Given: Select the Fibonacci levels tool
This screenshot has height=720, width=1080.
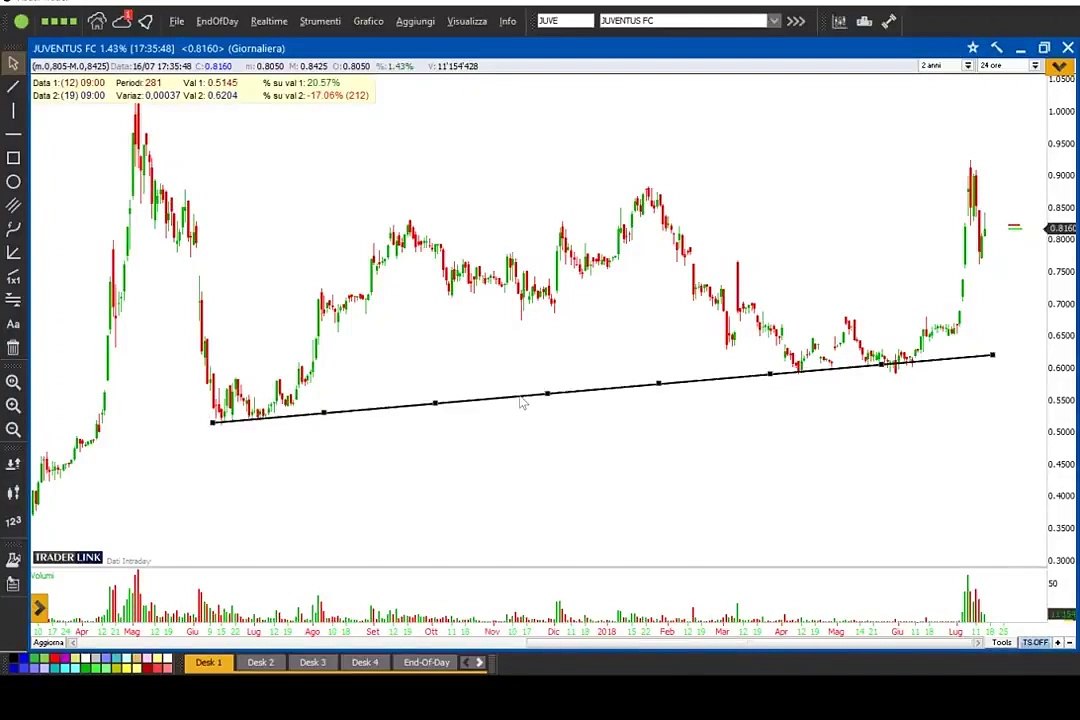Looking at the screenshot, I should coord(13,300).
